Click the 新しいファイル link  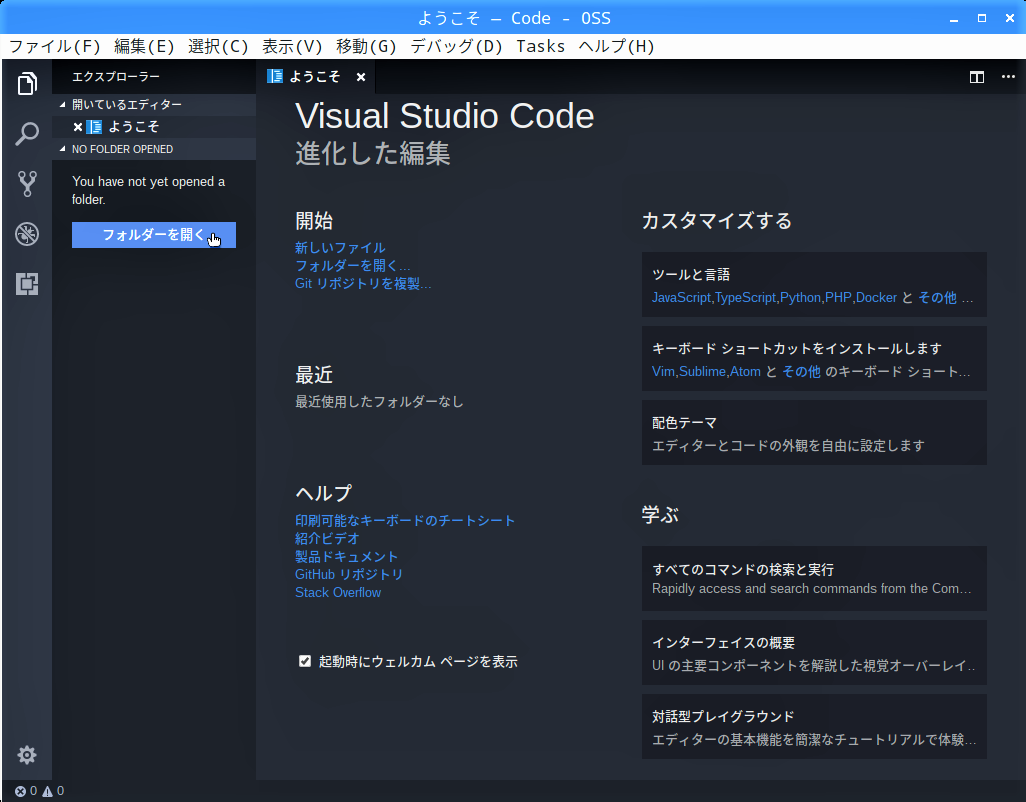pyautogui.click(x=340, y=248)
